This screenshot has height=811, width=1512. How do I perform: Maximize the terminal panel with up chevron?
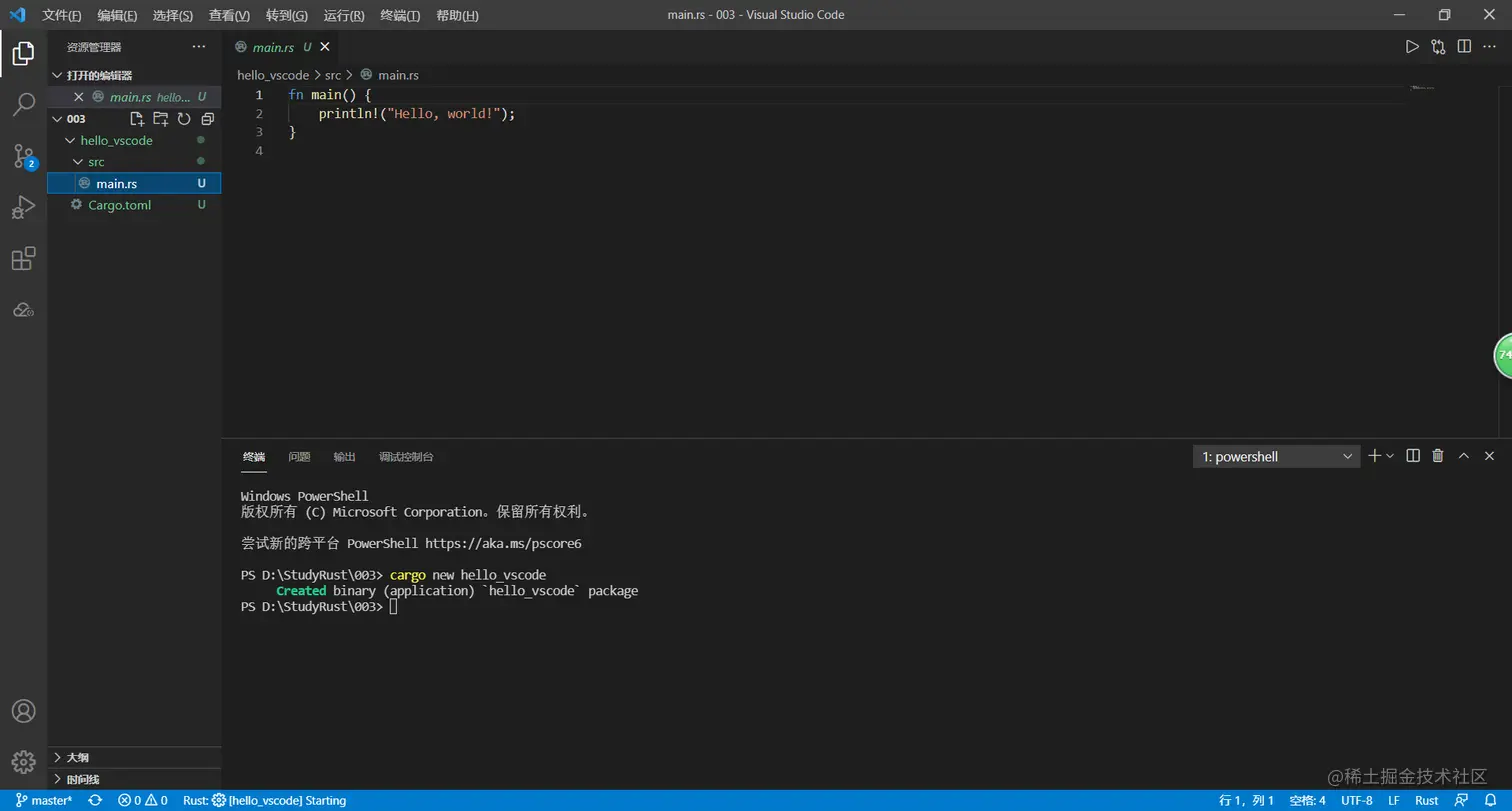tap(1464, 455)
